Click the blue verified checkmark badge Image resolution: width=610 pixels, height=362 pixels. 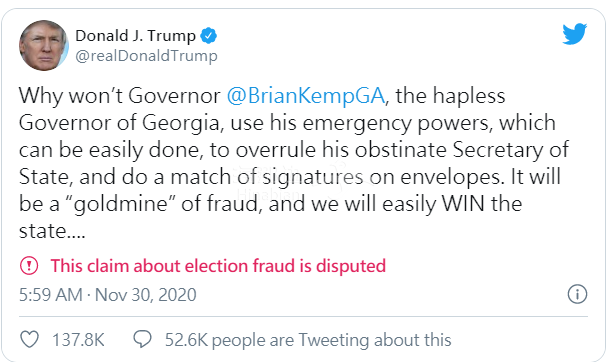point(209,36)
